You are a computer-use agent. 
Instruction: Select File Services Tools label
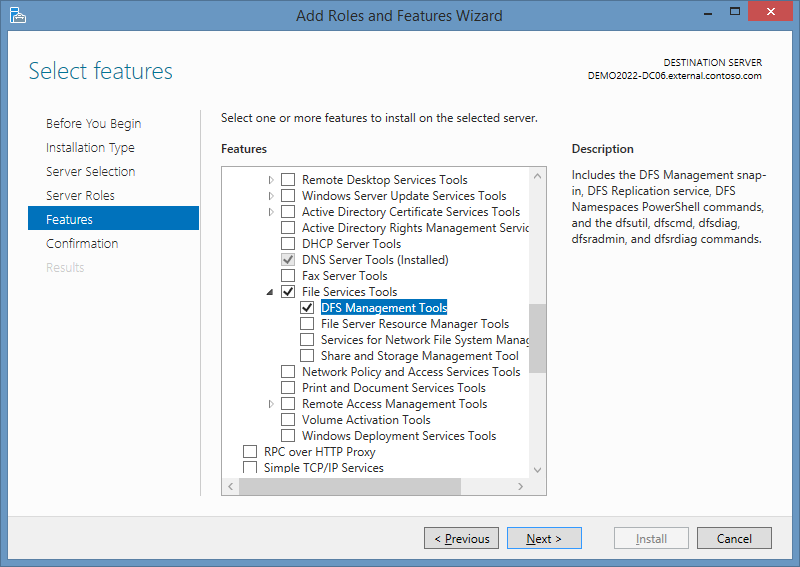(349, 292)
